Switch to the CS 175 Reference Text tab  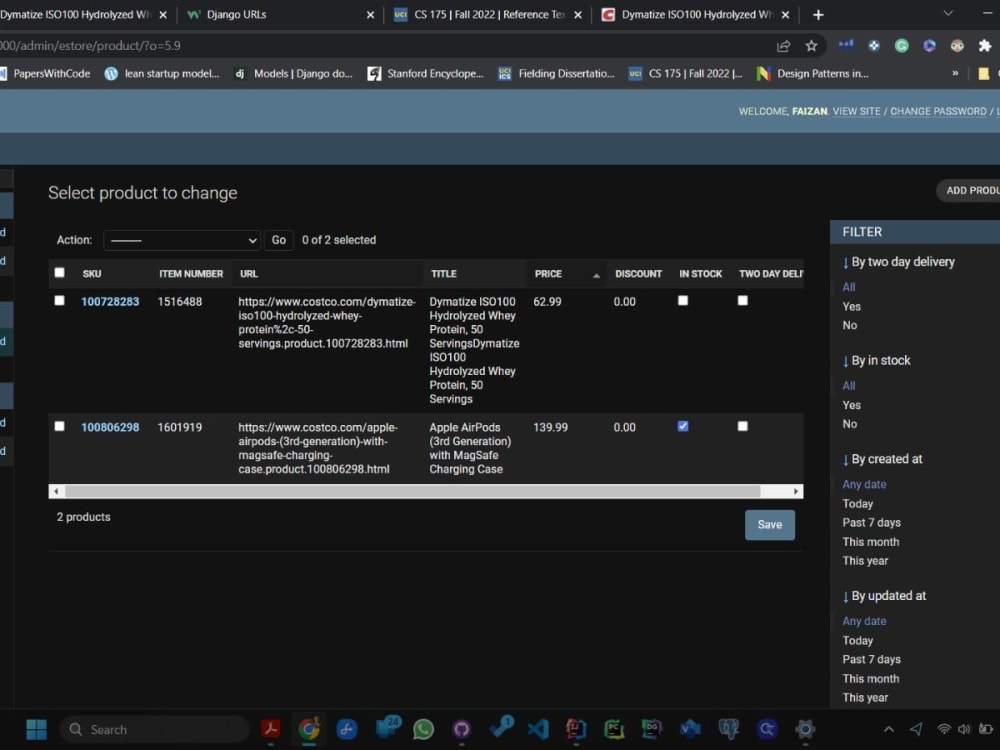click(x=481, y=15)
